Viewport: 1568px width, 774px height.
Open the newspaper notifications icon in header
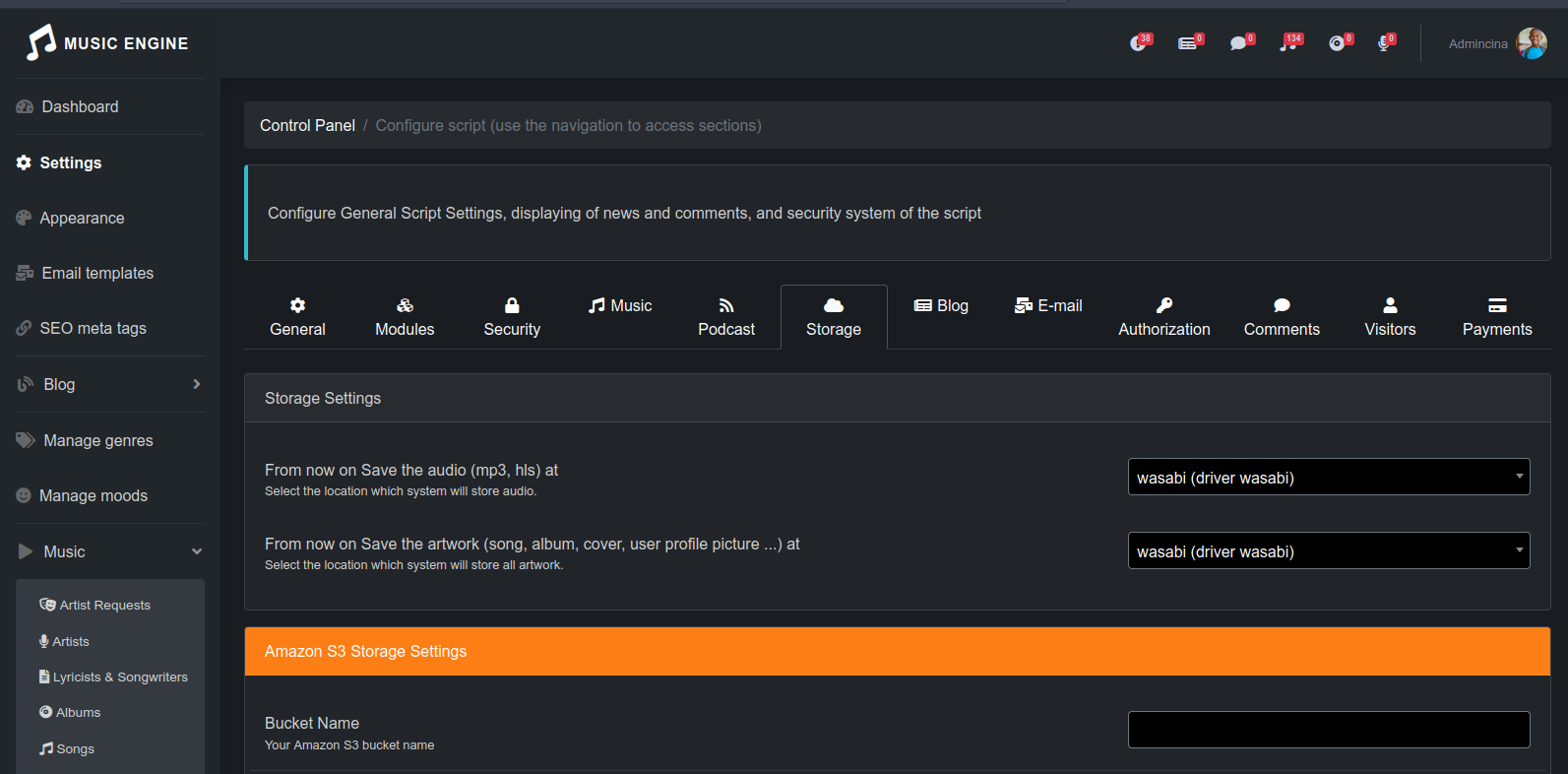(1188, 43)
